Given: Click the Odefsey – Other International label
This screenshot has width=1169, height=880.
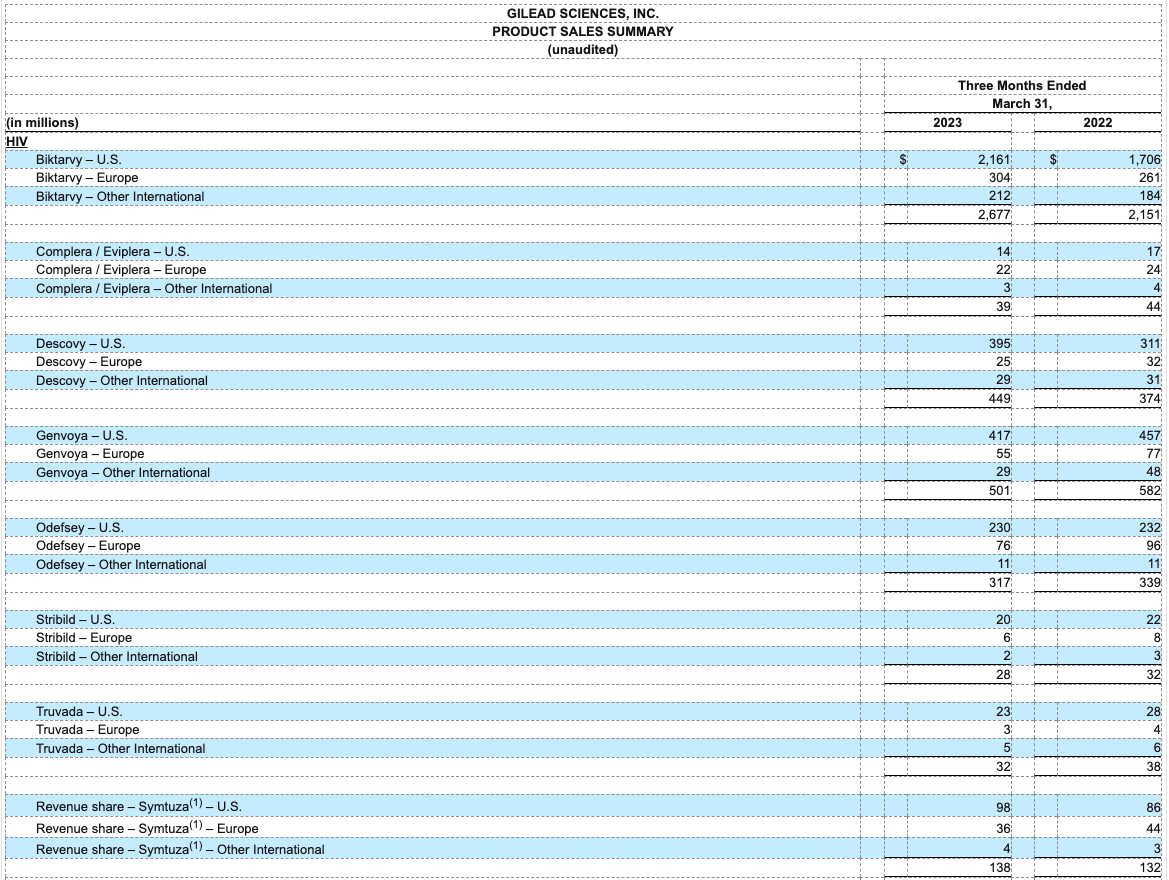Looking at the screenshot, I should [121, 565].
